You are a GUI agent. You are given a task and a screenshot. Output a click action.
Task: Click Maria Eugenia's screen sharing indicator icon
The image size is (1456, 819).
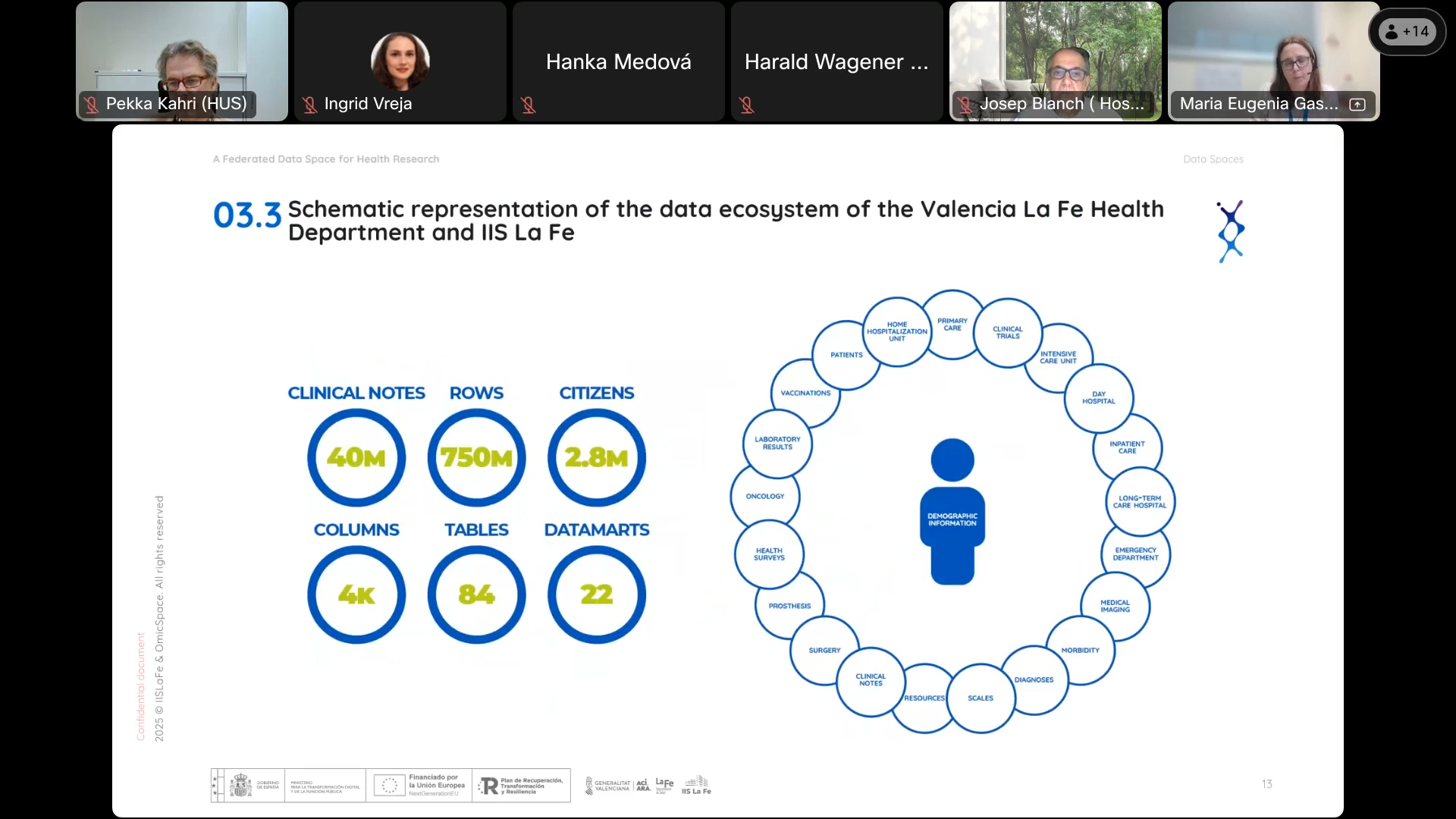tap(1357, 105)
